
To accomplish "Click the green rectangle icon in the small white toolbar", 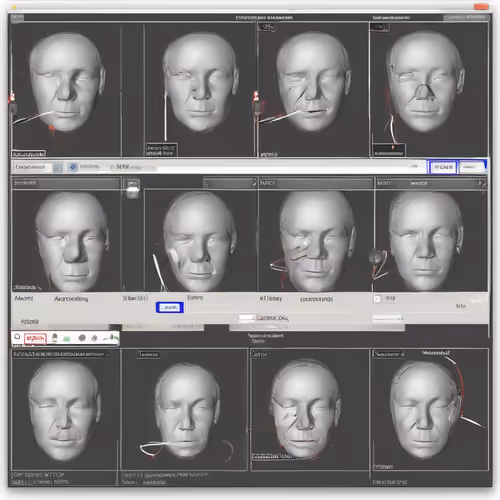I will click(x=67, y=339).
